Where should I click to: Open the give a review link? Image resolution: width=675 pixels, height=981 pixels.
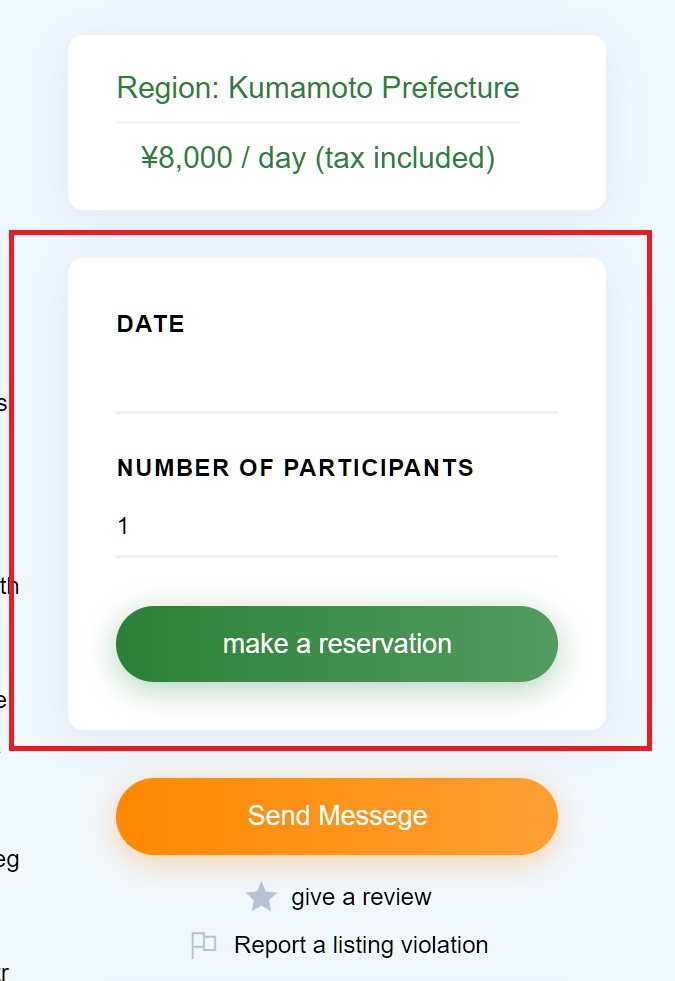click(x=361, y=897)
